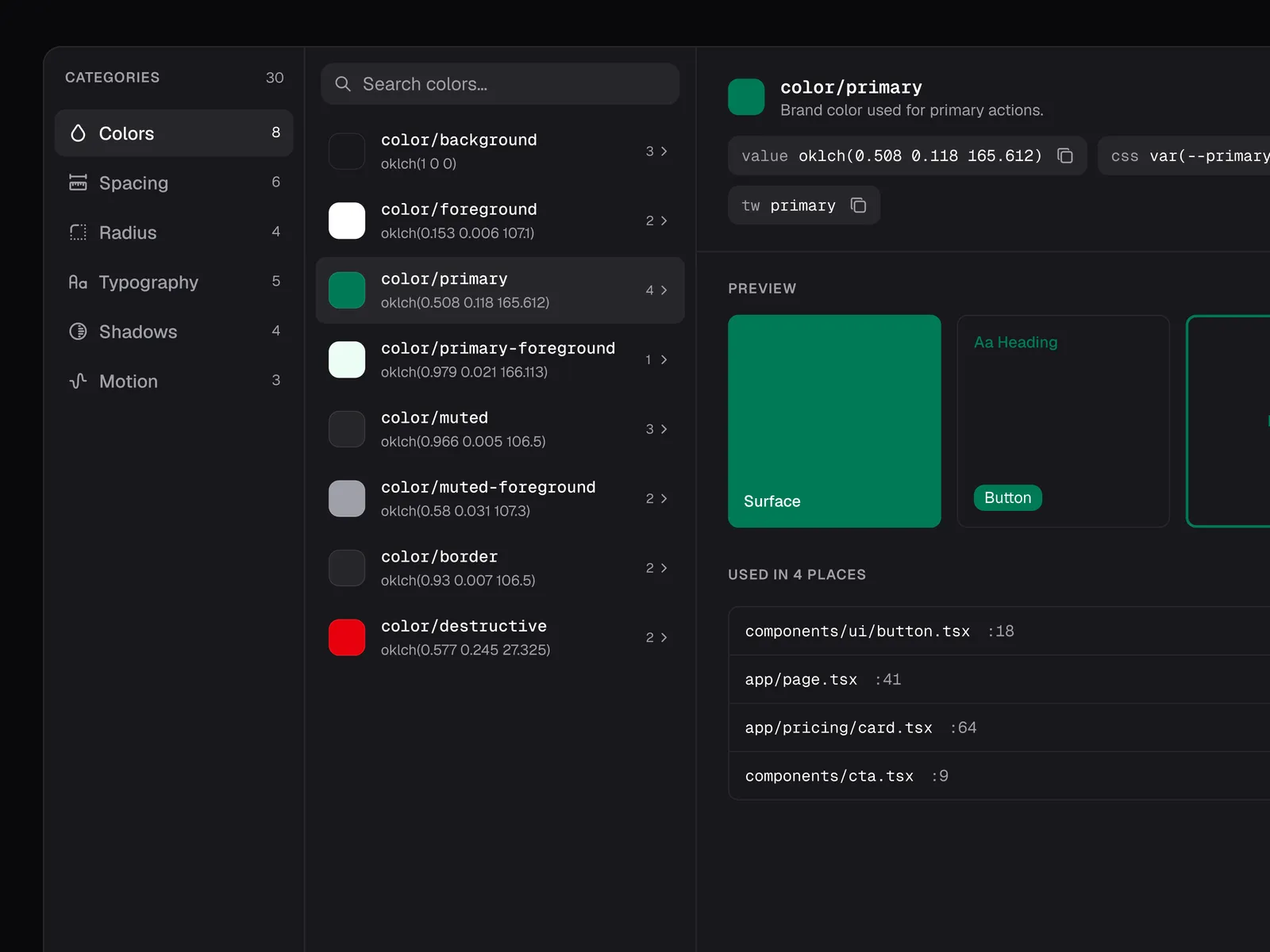
Task: Click the Brand color description text
Action: click(x=911, y=110)
